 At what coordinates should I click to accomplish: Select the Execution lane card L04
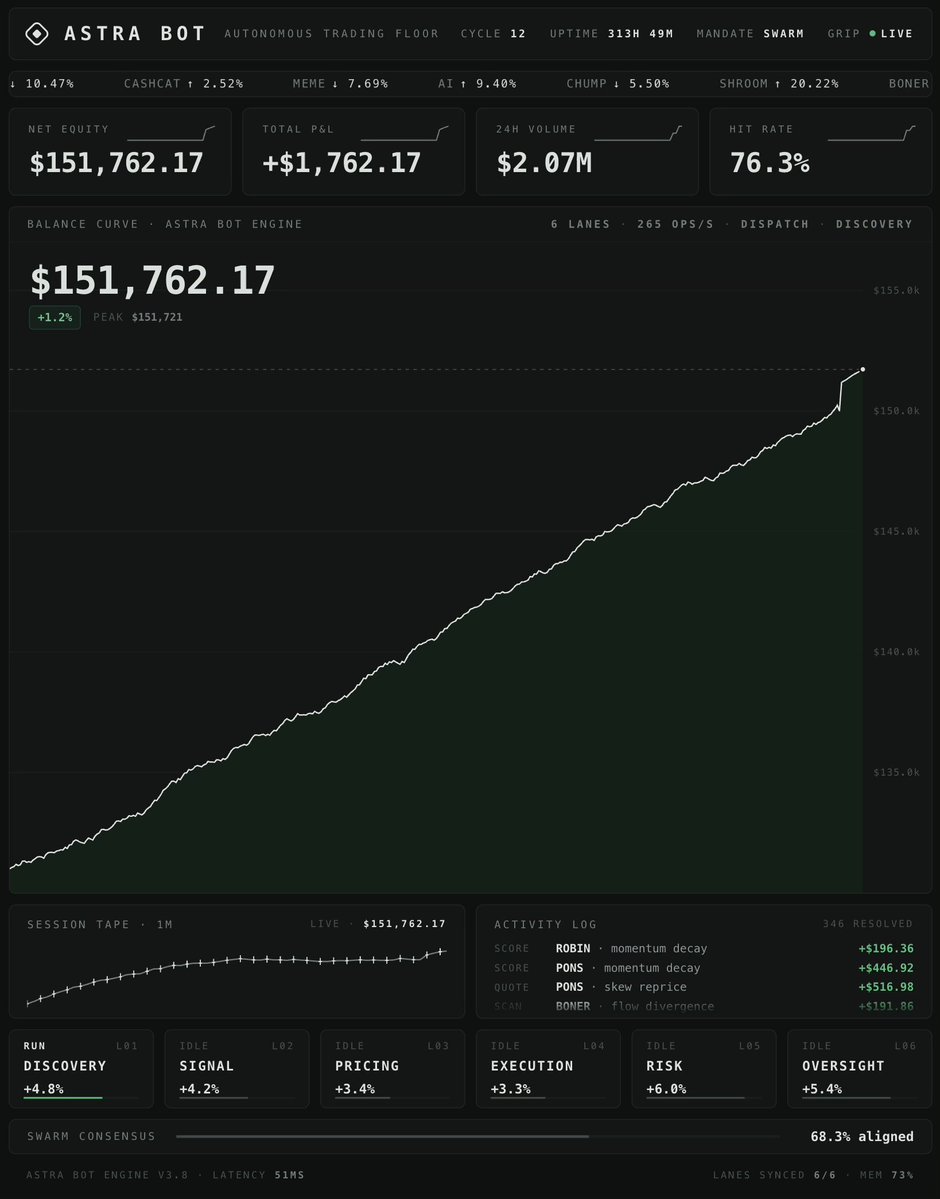548,1068
